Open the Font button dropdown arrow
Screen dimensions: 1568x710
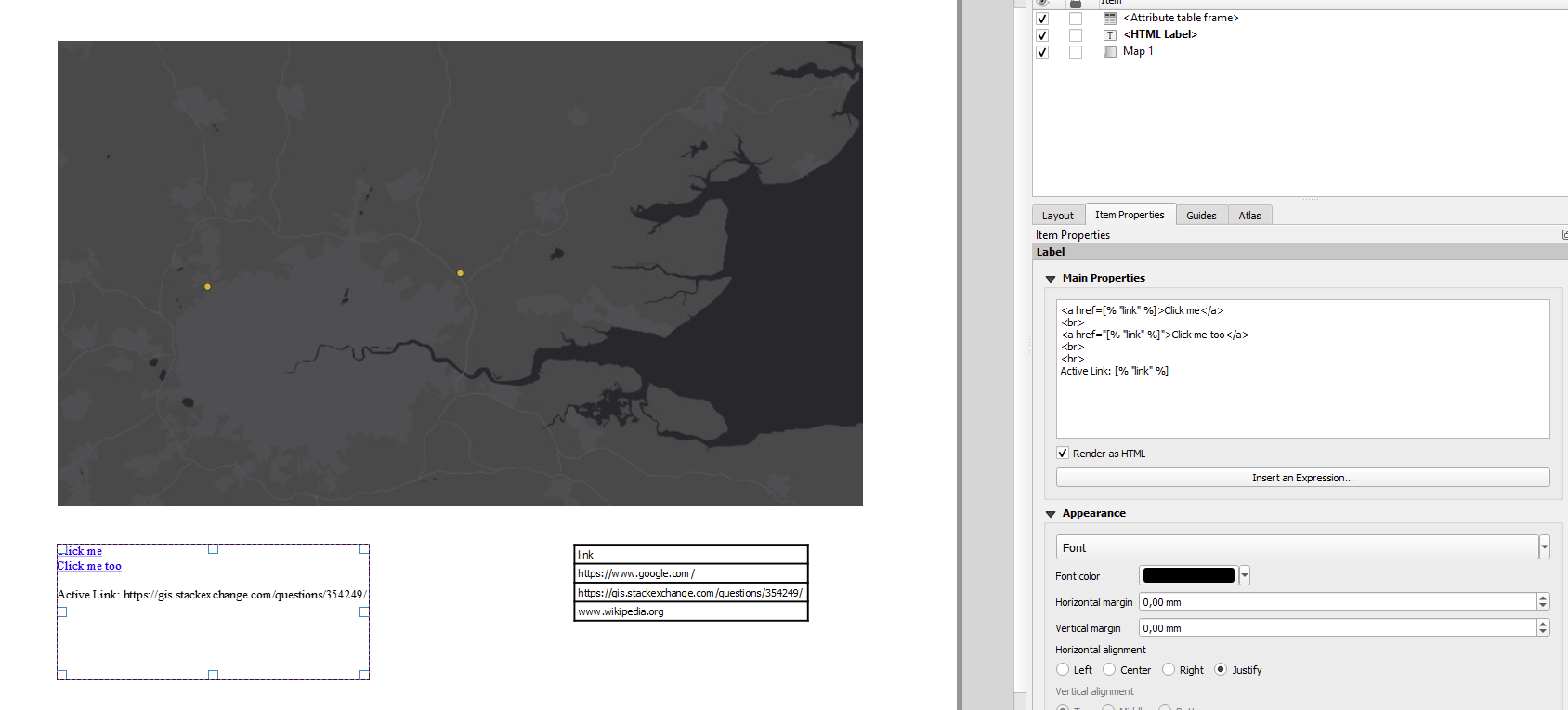(x=1545, y=547)
